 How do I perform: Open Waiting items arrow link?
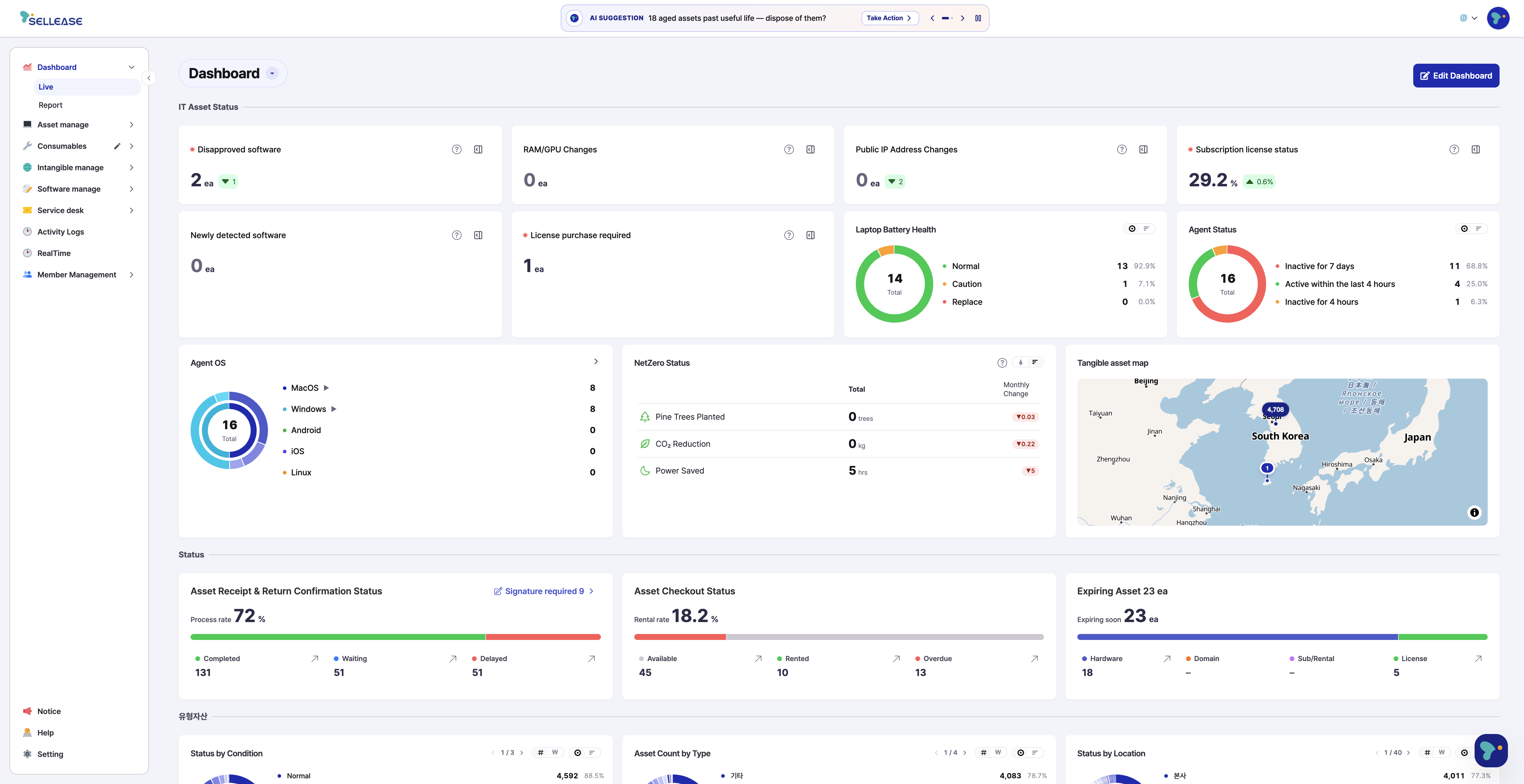[453, 659]
